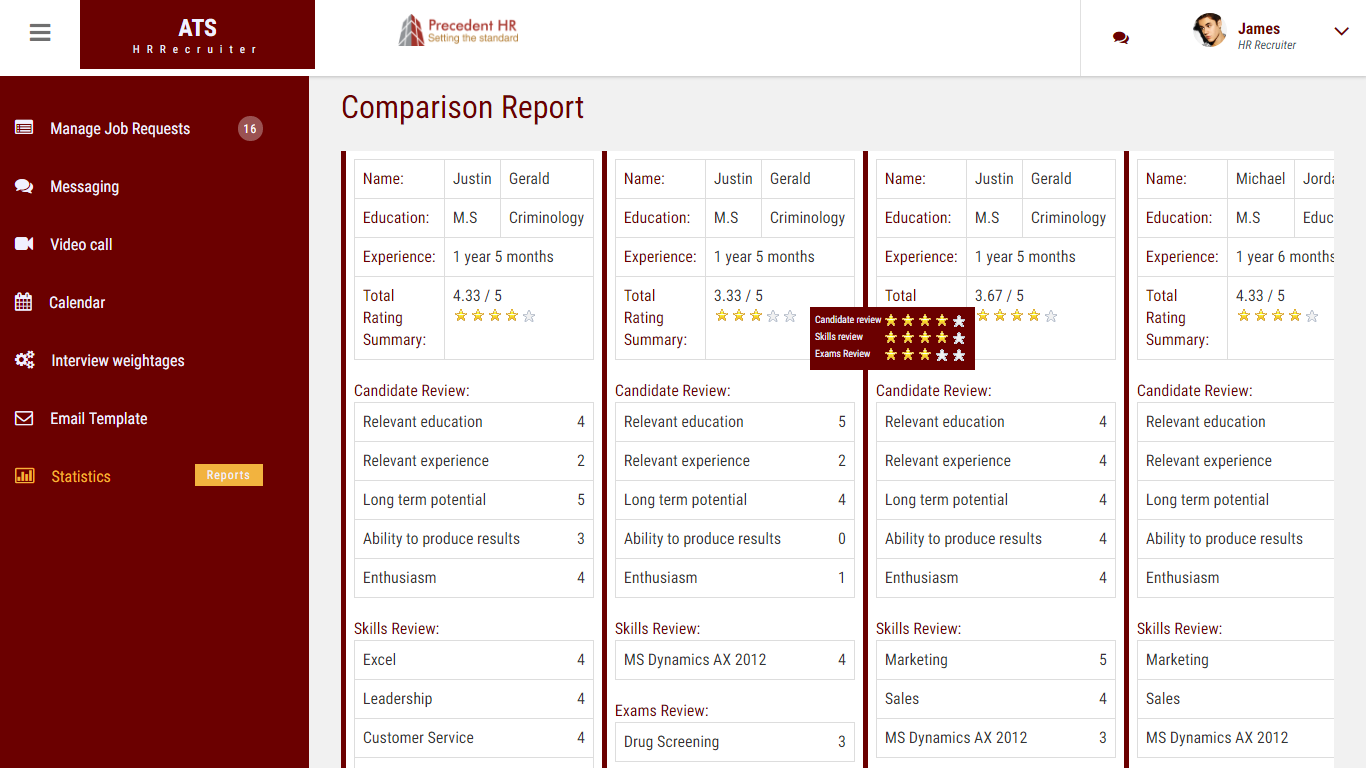Open the chat messages icon in header

pyautogui.click(x=1121, y=38)
